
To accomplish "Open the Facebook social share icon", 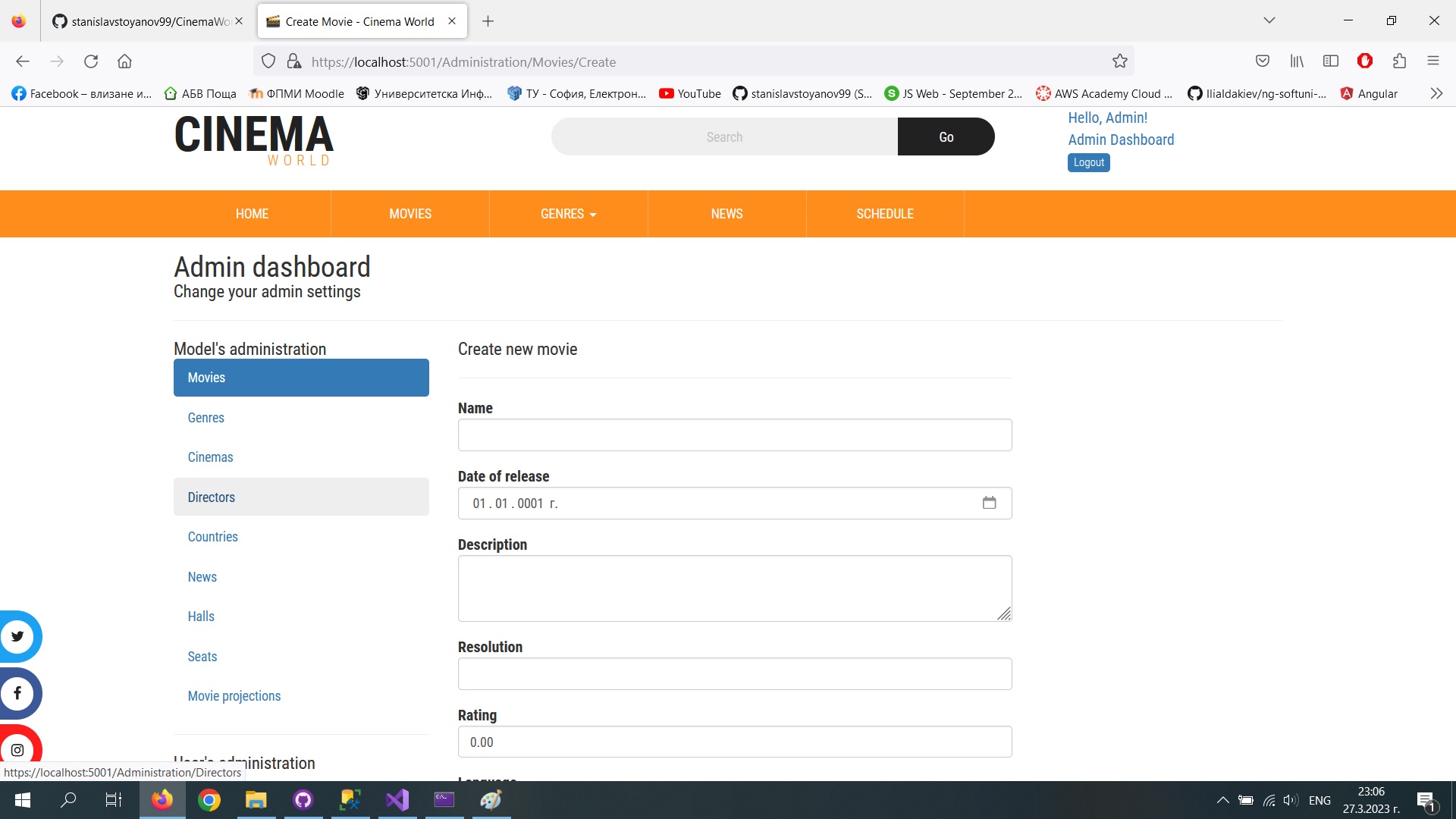I will (18, 693).
